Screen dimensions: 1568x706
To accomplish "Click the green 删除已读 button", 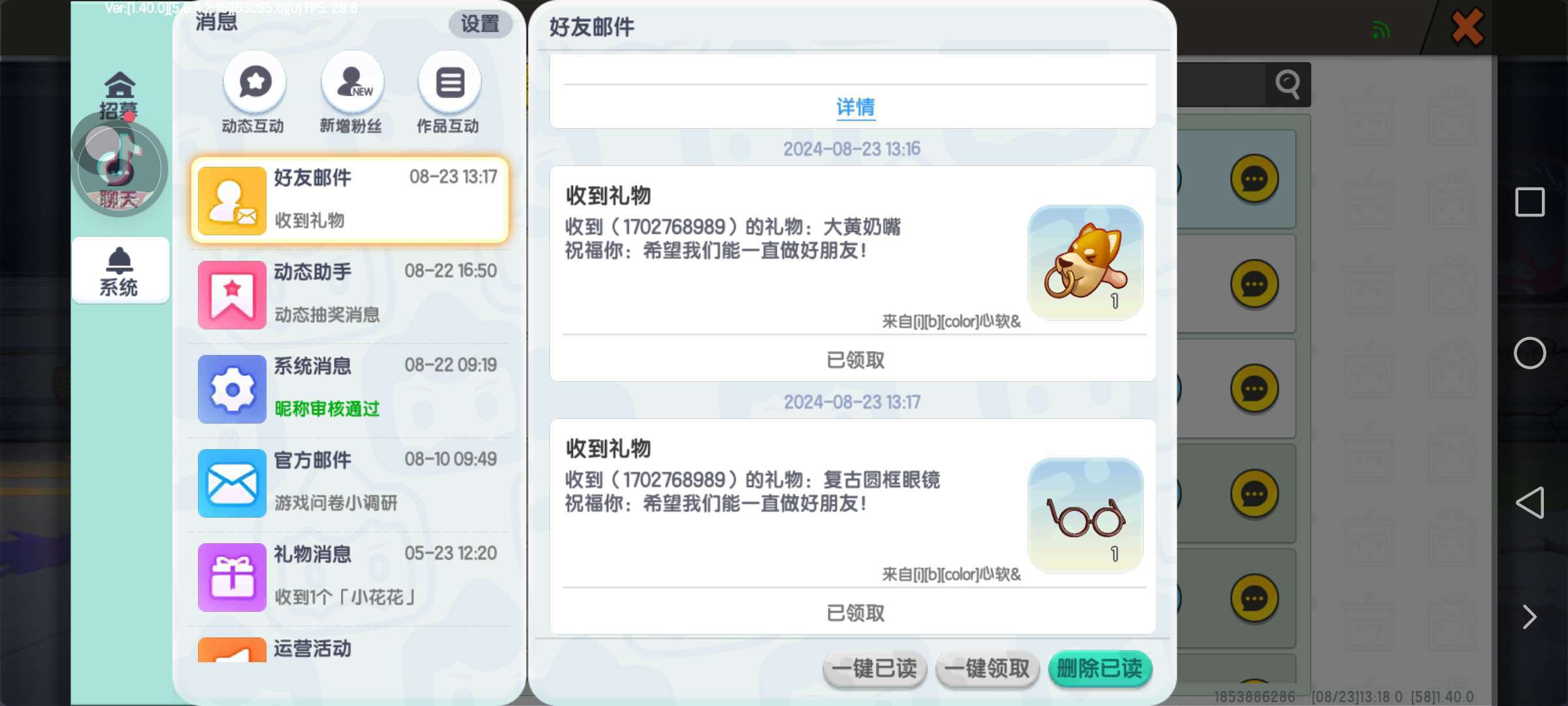I will pos(1100,669).
